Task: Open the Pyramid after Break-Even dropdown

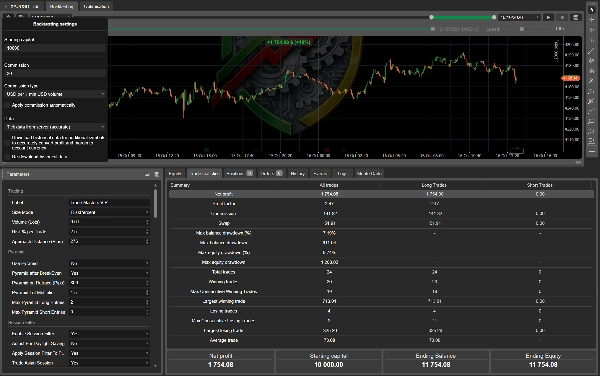Action: click(x=109, y=273)
